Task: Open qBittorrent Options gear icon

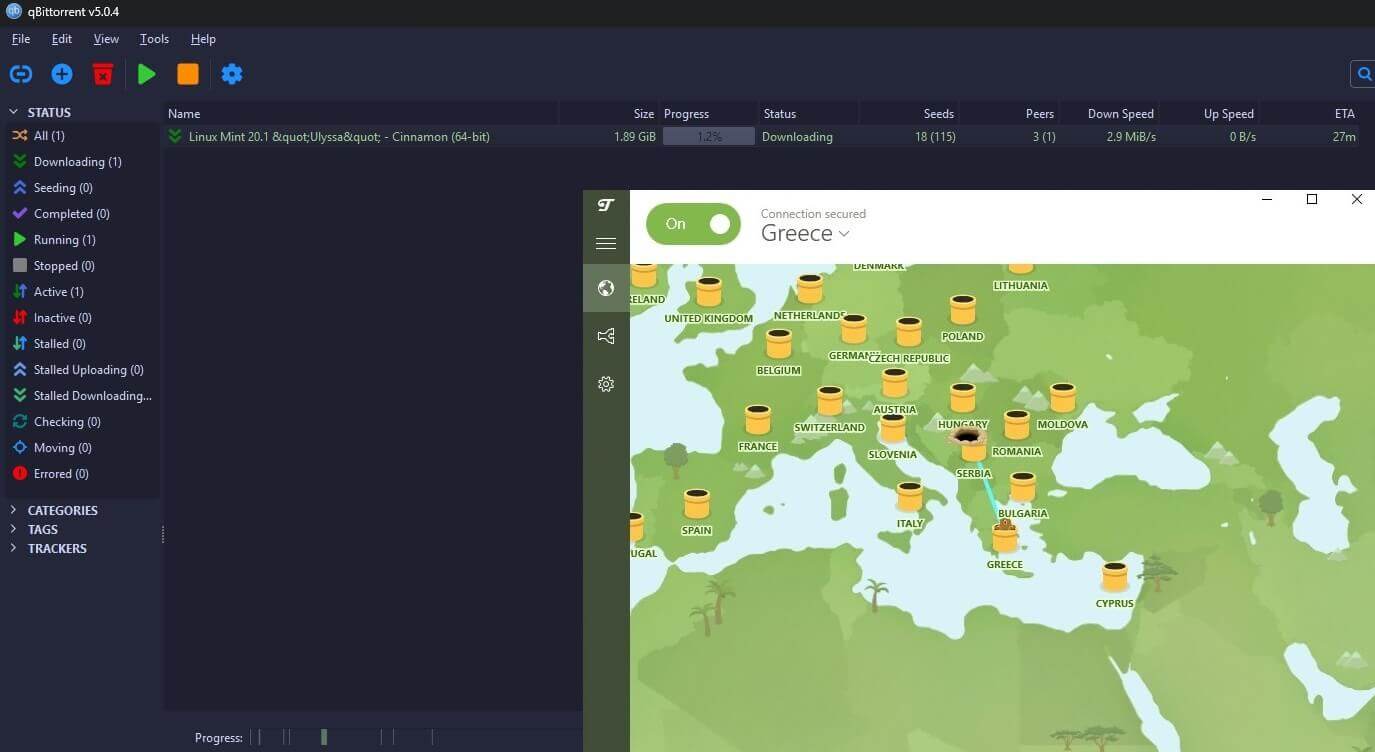Action: 232,74
